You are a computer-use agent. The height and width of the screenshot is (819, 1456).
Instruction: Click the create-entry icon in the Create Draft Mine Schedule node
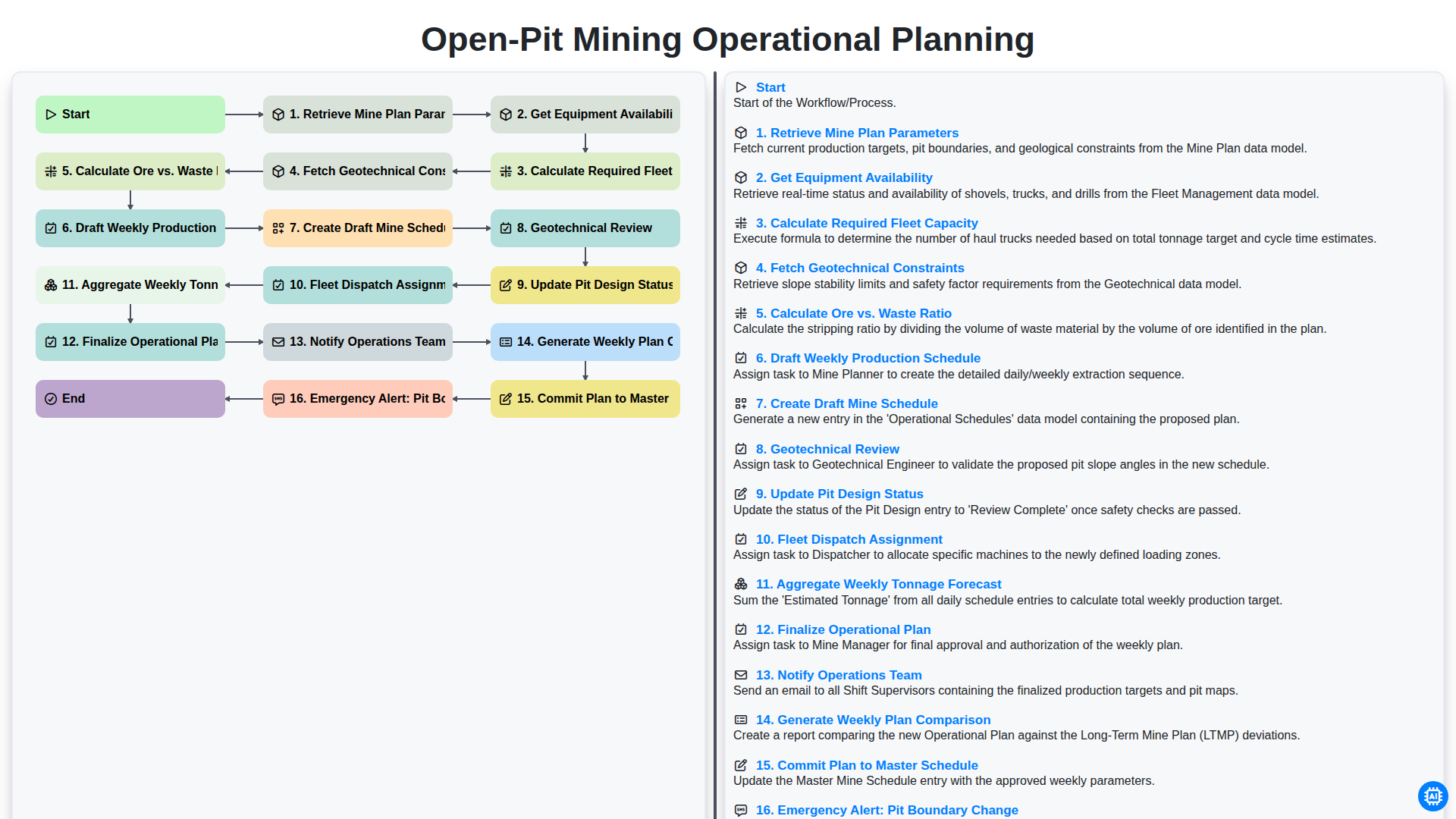point(278,228)
